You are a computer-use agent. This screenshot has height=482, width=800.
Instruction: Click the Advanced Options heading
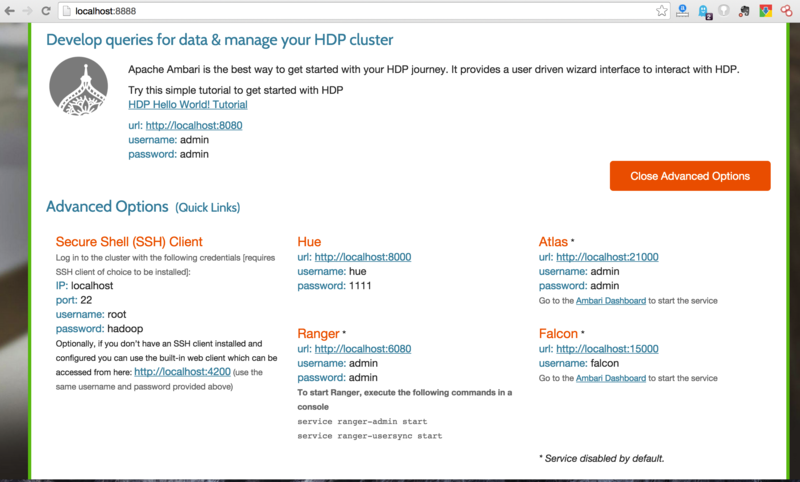coord(107,207)
